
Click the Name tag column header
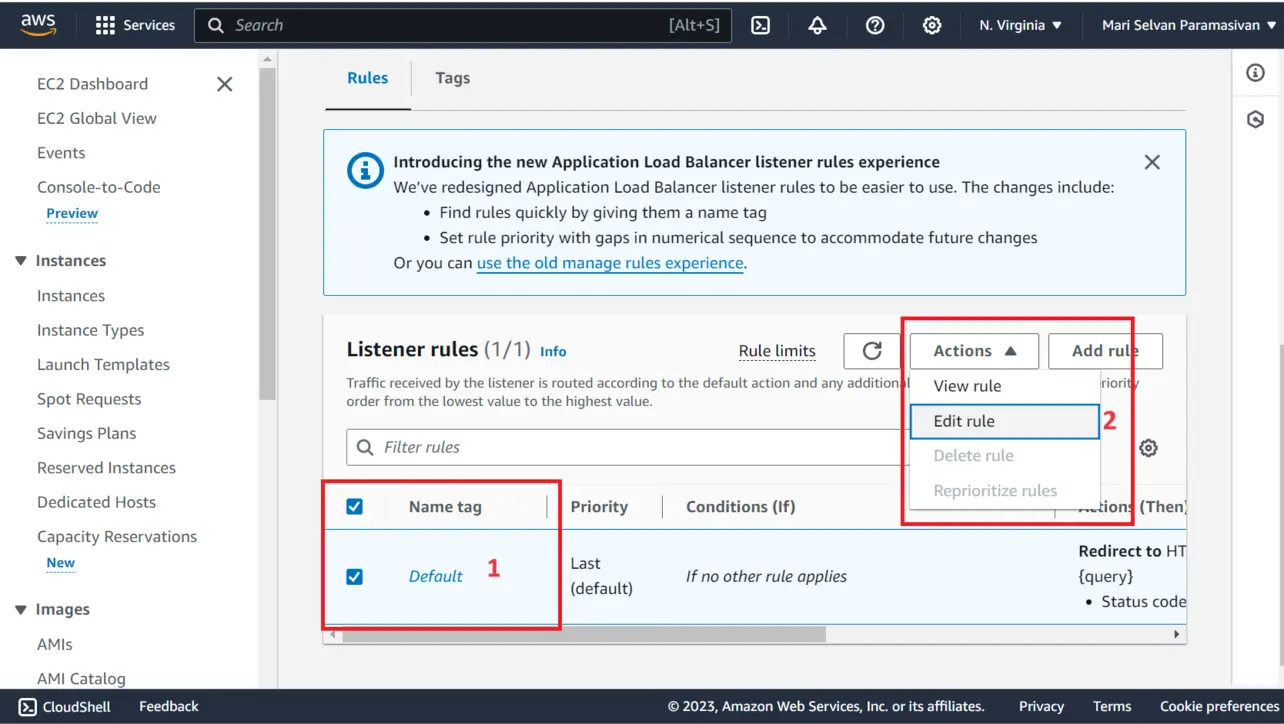[445, 507]
